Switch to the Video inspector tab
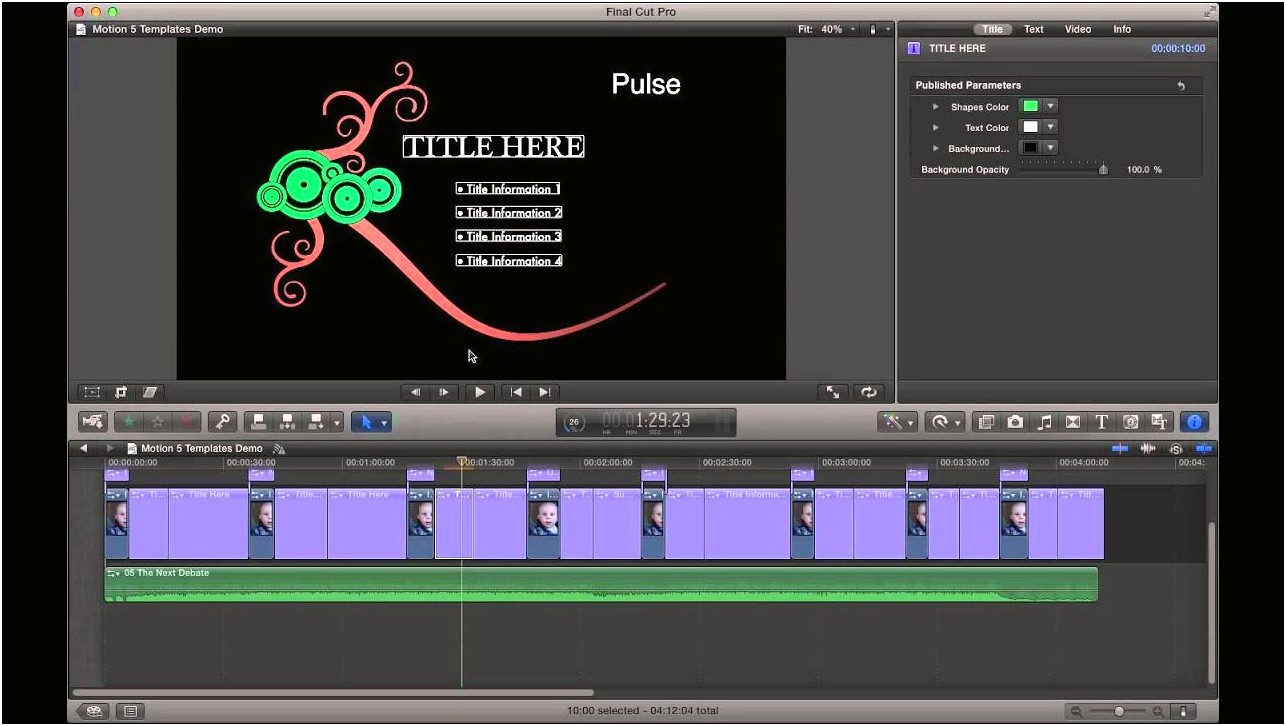The height and width of the screenshot is (726, 1286). coord(1078,29)
